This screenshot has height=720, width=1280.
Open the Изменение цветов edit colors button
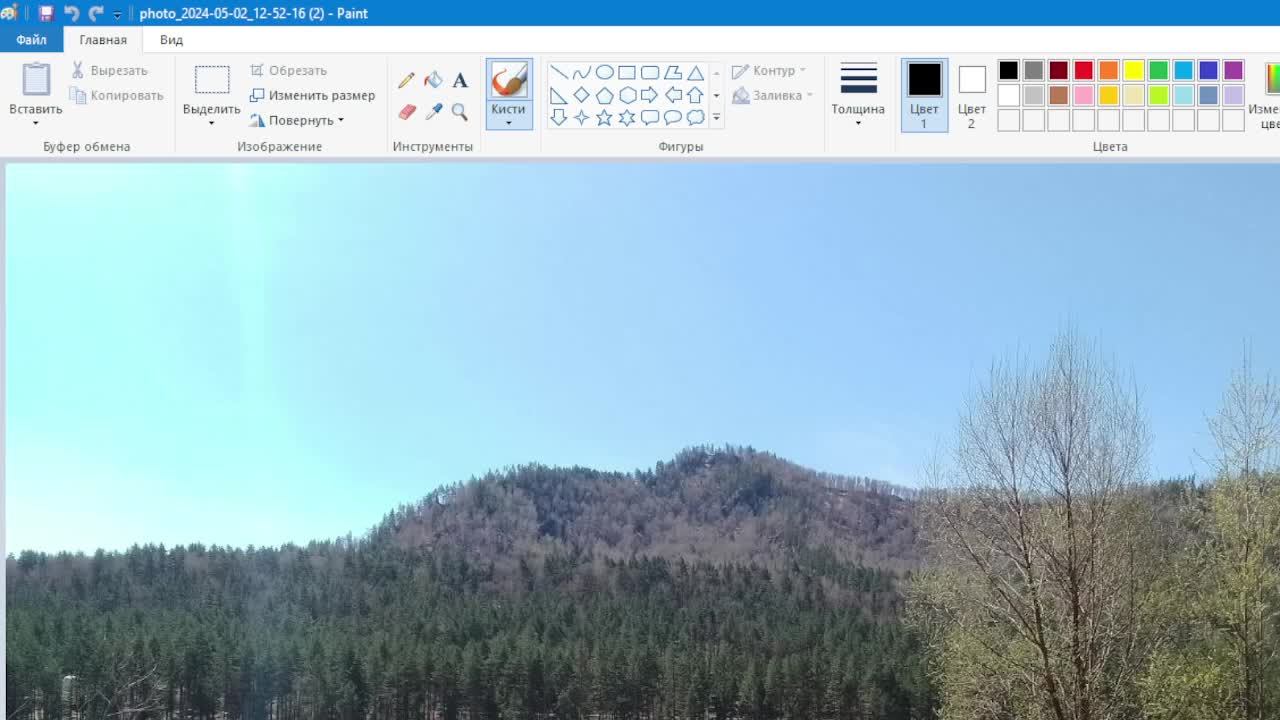tap(1266, 95)
